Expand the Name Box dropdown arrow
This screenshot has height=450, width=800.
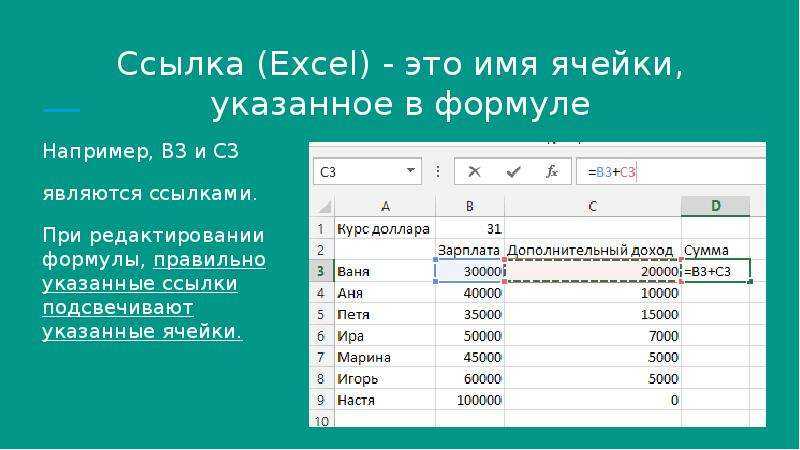[411, 171]
